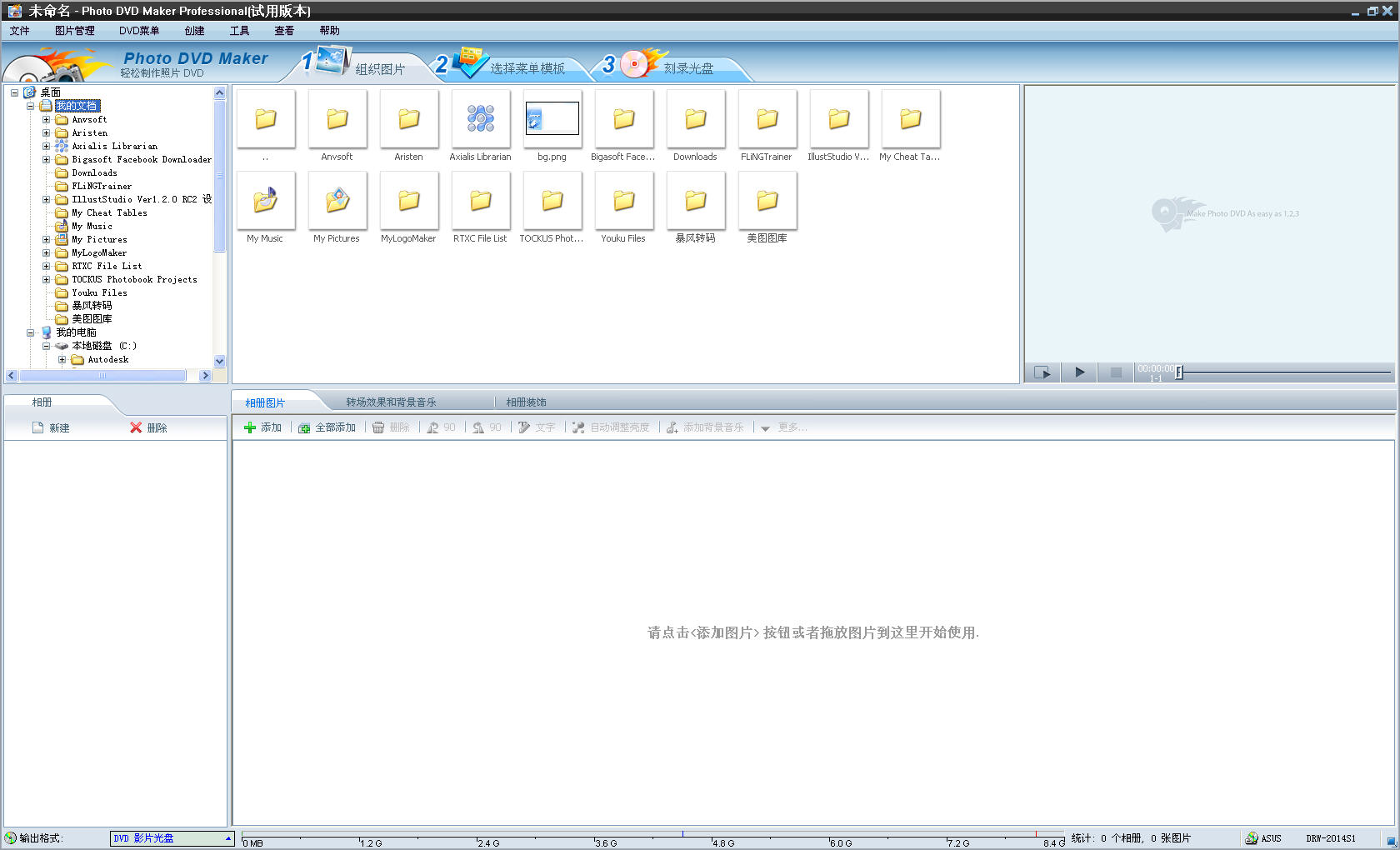
Task: Select the bg.png image thumbnail
Action: point(552,119)
